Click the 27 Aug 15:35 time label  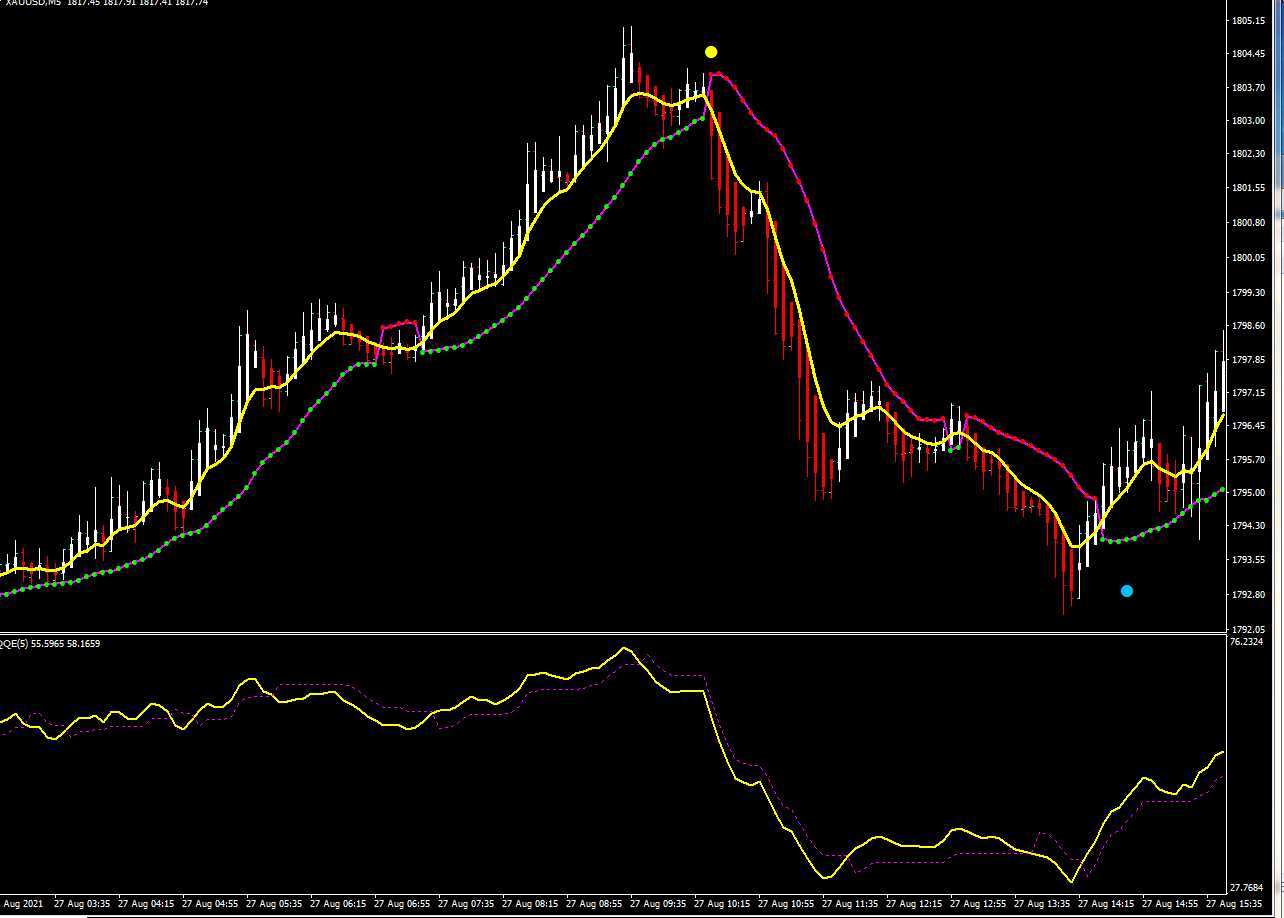1234,904
